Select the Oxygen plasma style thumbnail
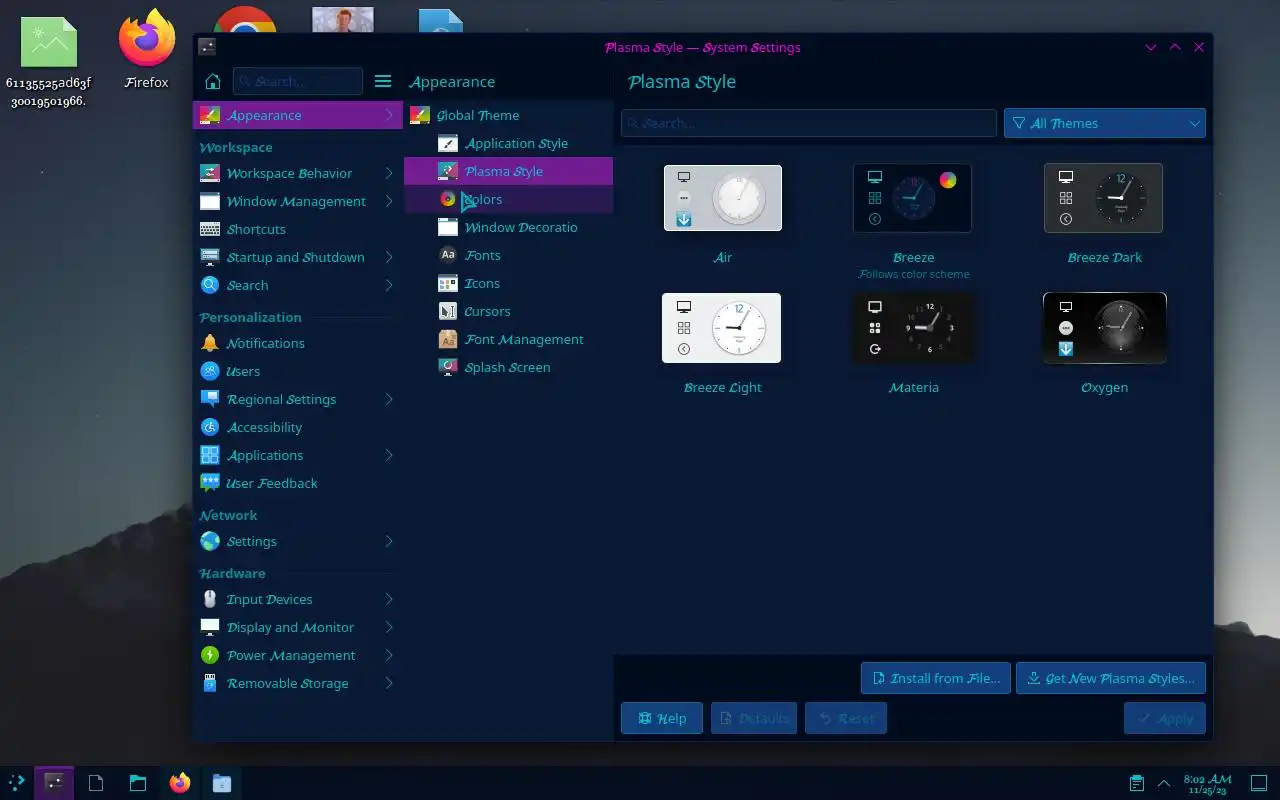The image size is (1280, 800). click(x=1104, y=328)
